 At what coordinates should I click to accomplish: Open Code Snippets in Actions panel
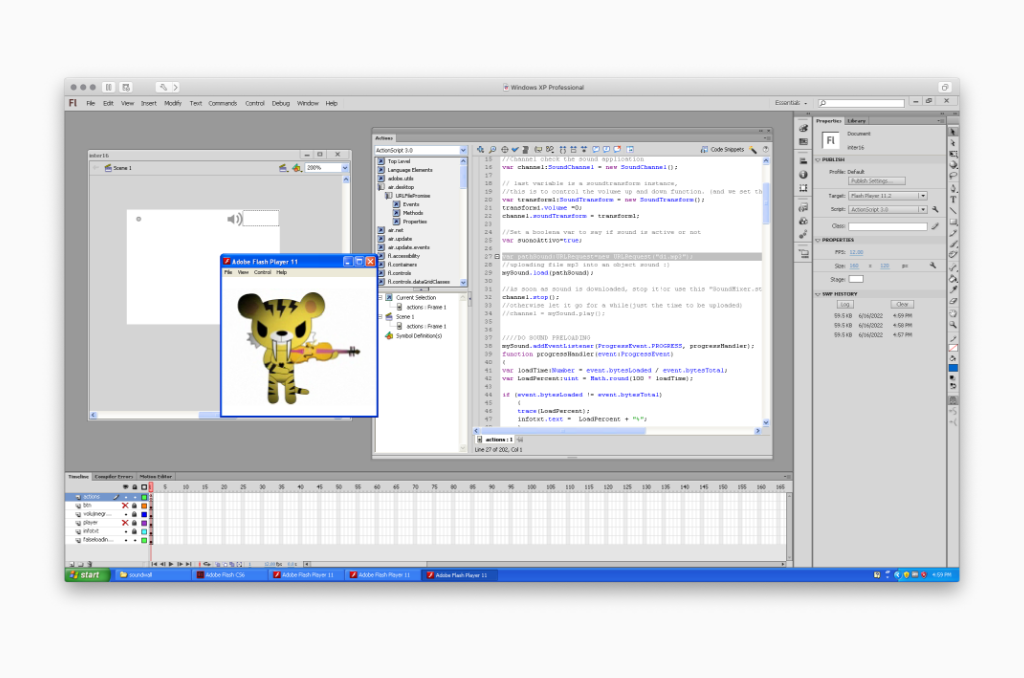click(722, 150)
